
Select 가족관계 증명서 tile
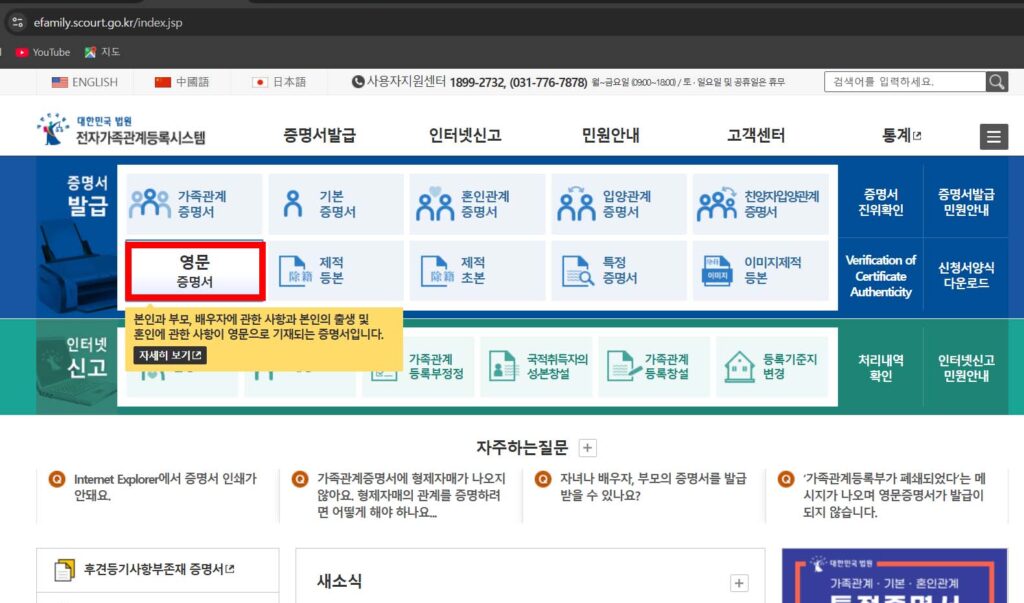pos(194,204)
